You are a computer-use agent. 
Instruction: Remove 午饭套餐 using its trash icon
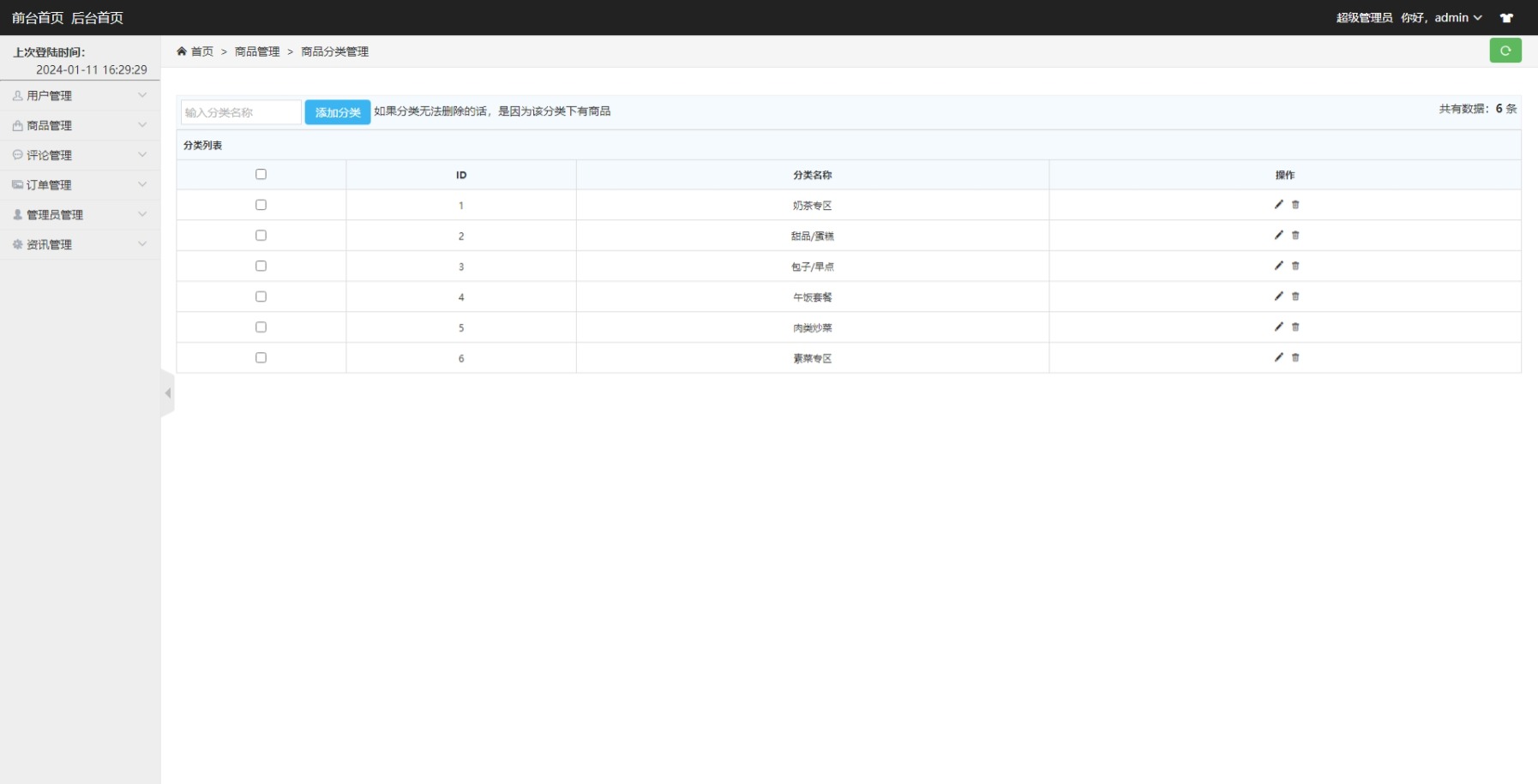(1295, 296)
